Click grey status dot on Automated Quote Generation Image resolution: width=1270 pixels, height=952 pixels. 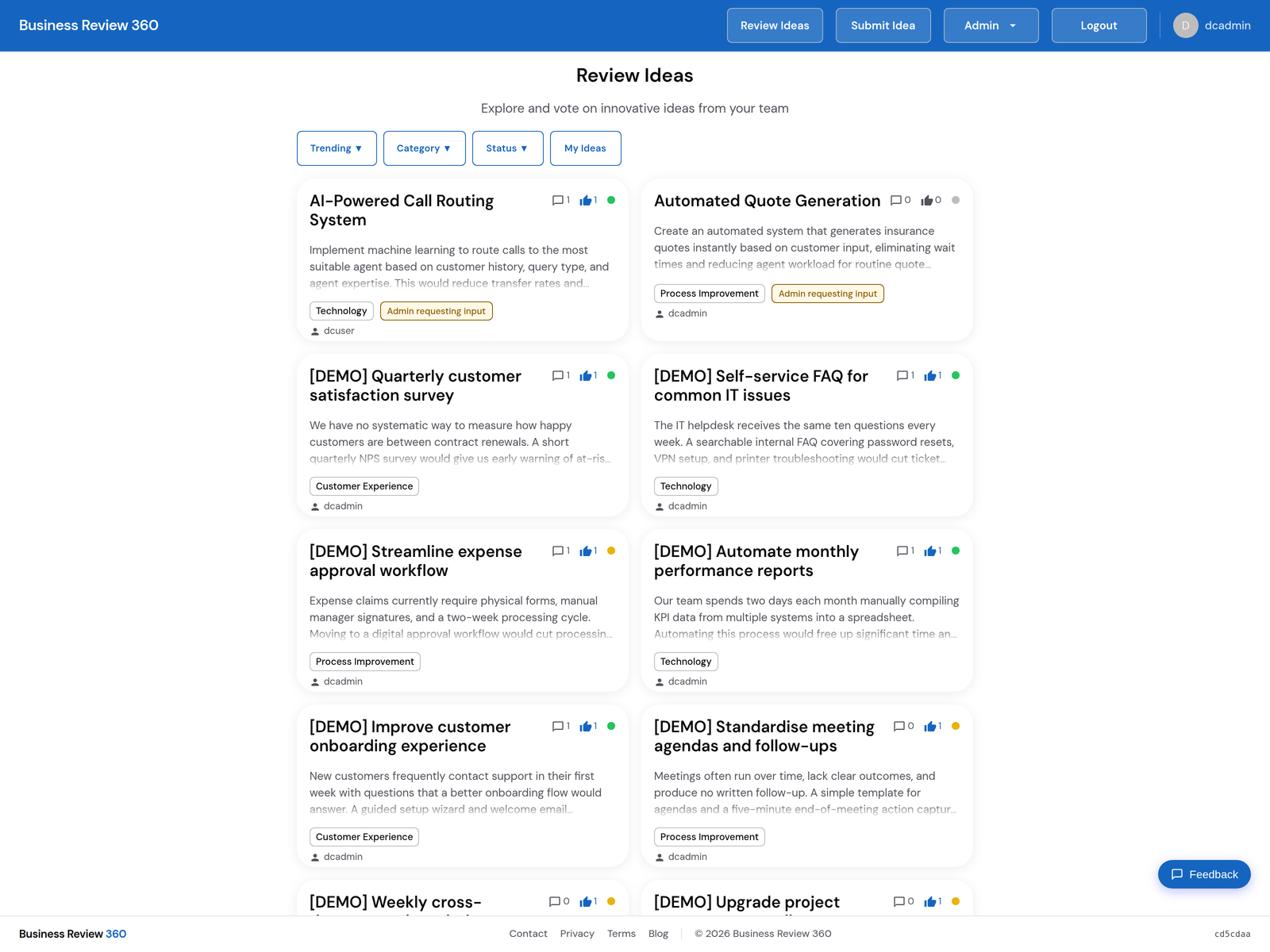tap(956, 200)
